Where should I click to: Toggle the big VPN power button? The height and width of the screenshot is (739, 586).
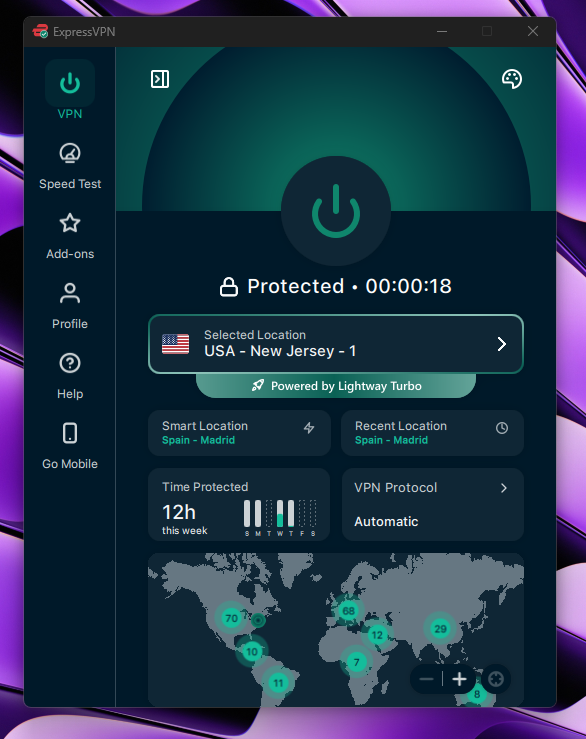point(336,211)
